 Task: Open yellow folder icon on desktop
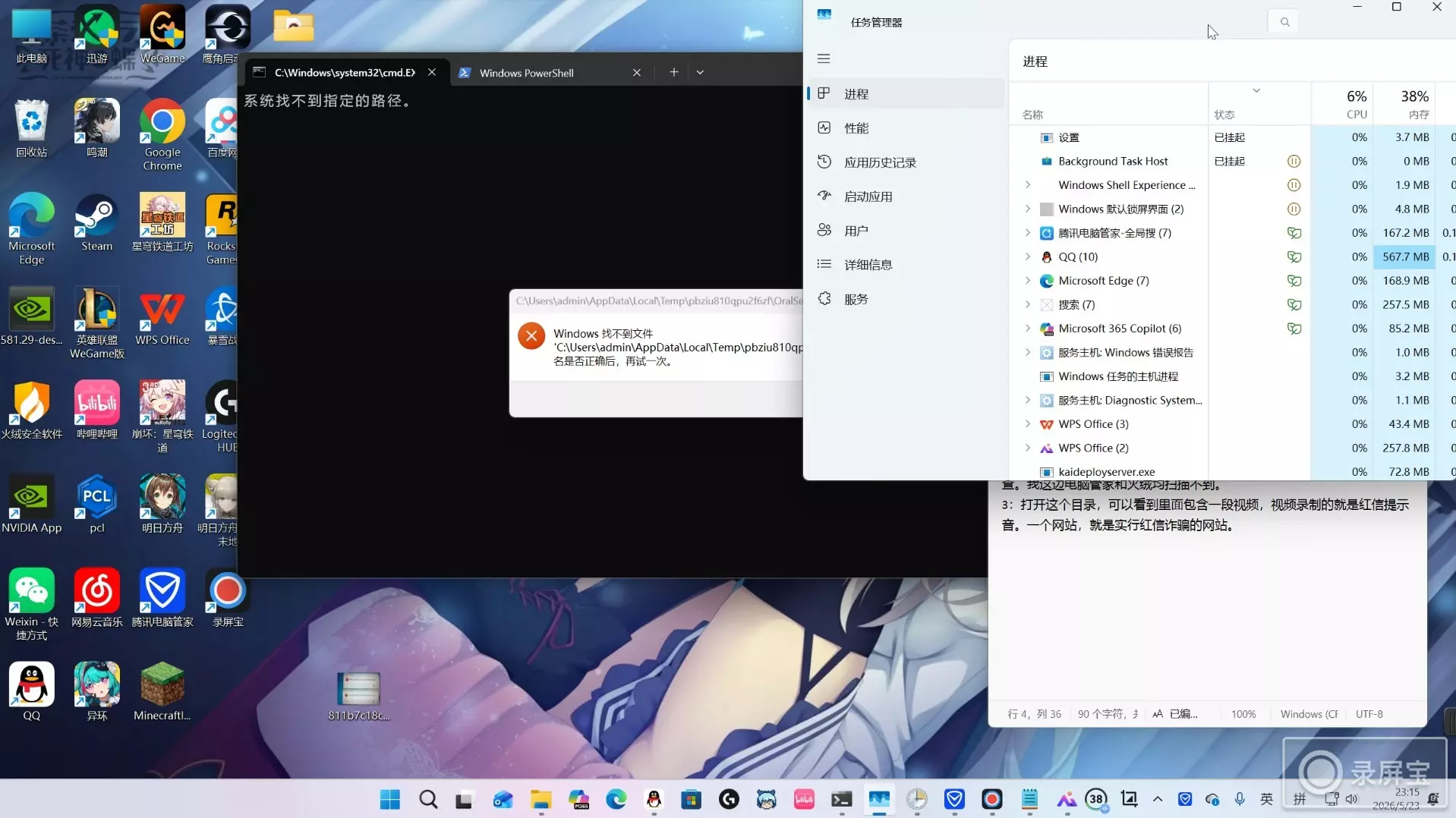[x=294, y=27]
